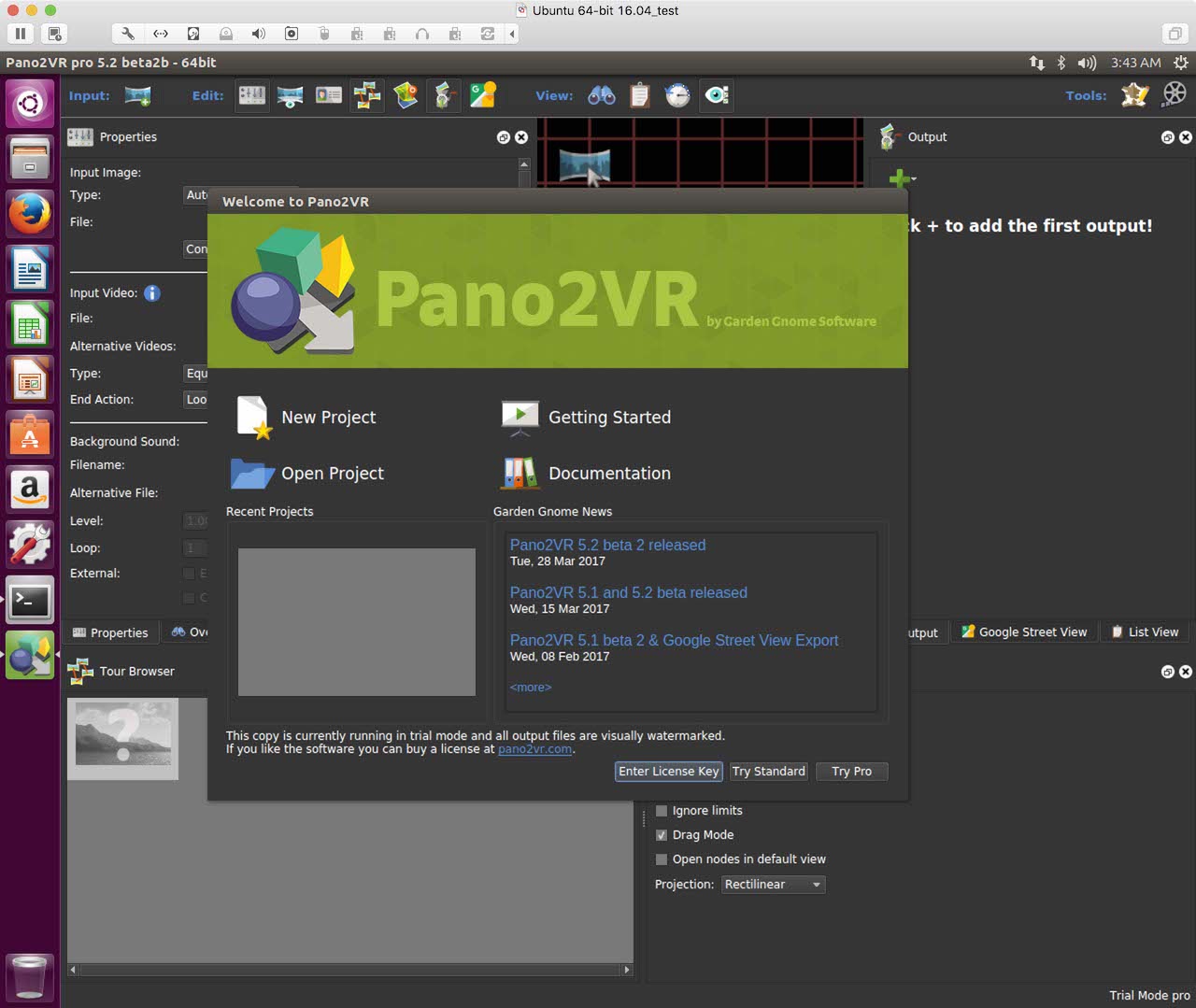The width and height of the screenshot is (1196, 1008).
Task: Click the Documentation books icon
Action: pyautogui.click(x=520, y=474)
